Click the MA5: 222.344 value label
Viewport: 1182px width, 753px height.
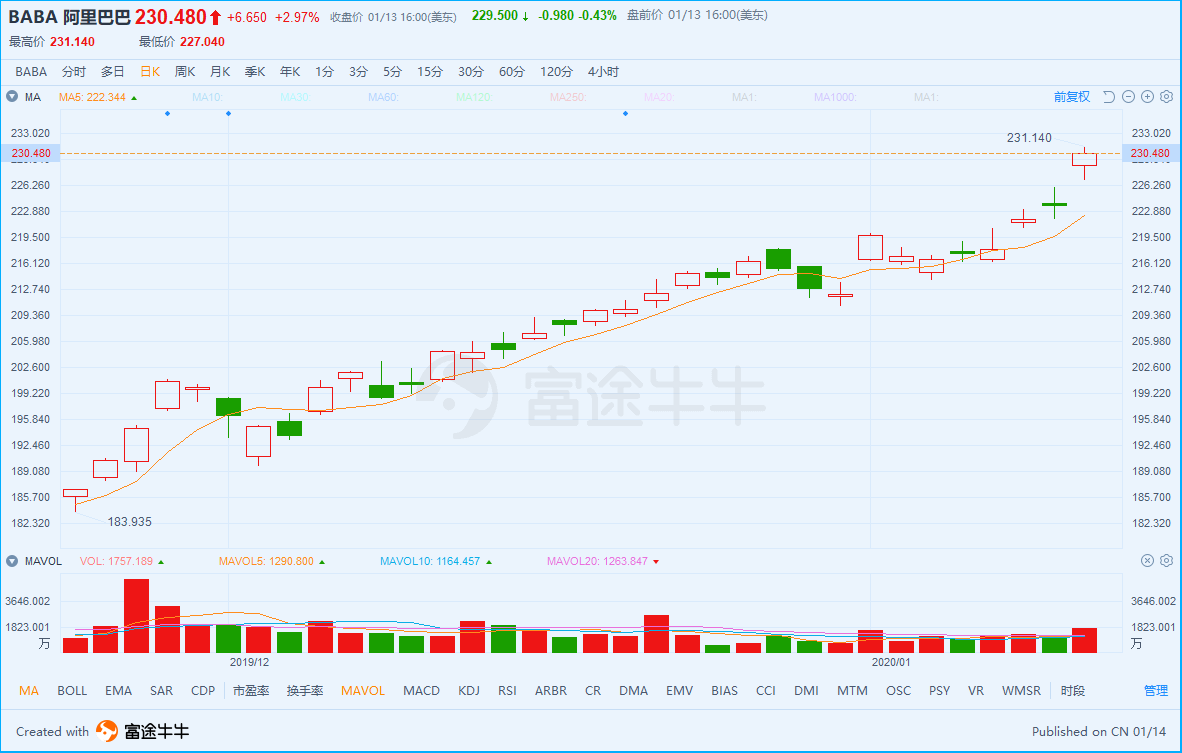[x=93, y=97]
